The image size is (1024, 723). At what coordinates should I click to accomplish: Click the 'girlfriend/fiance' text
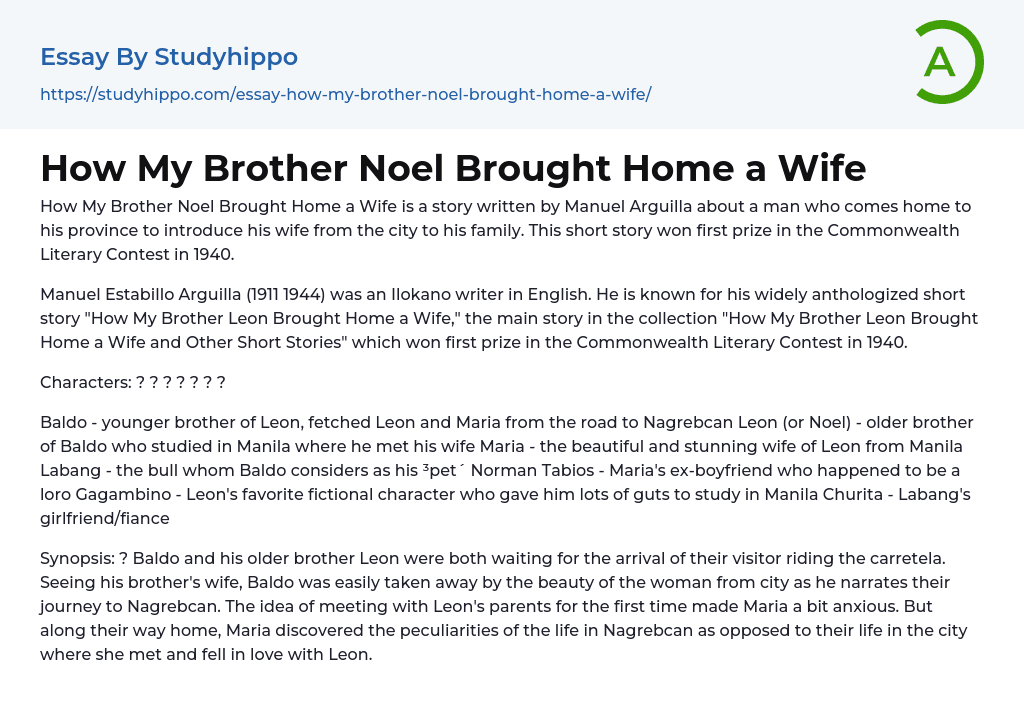coord(105,518)
